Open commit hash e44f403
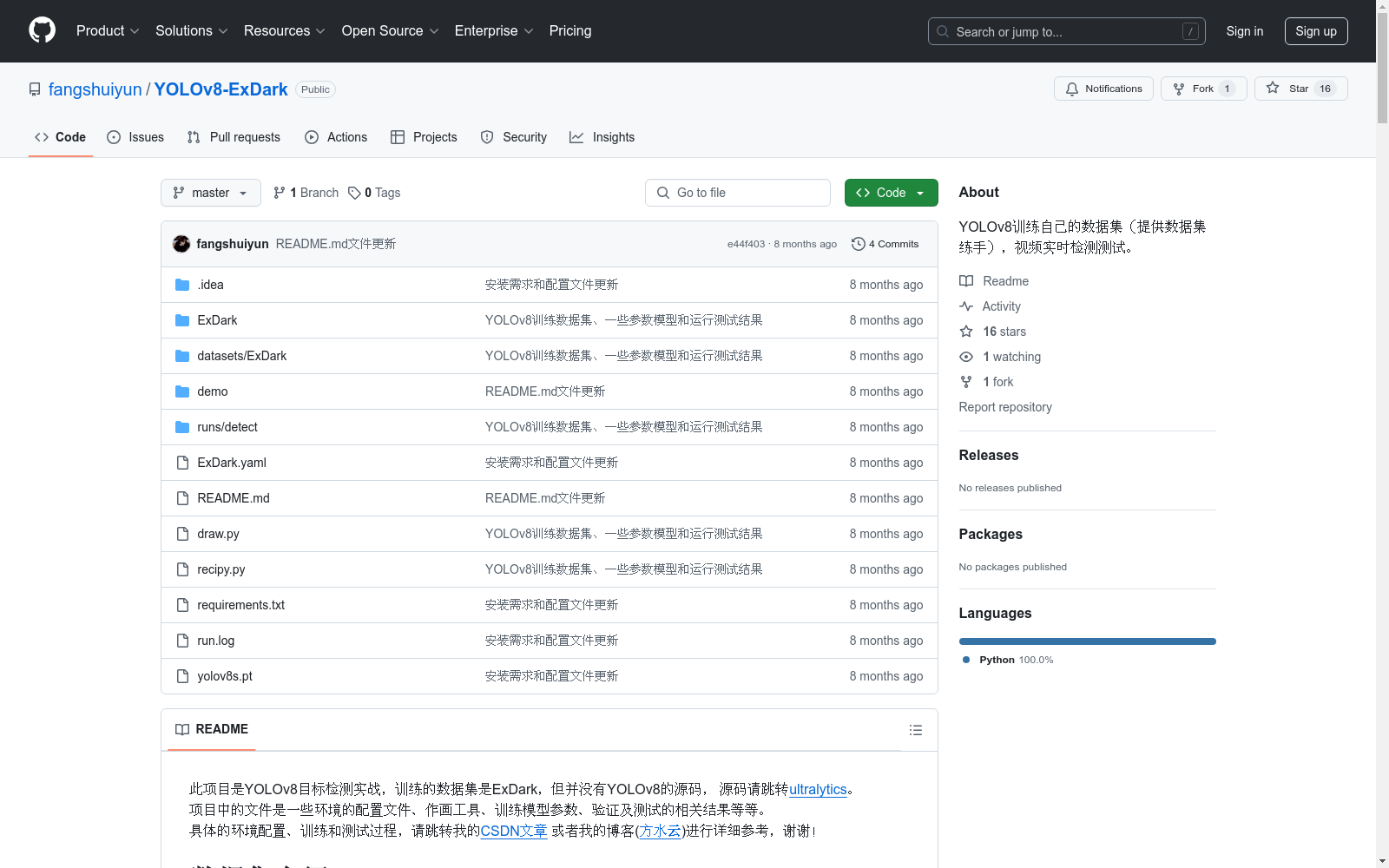1389x868 pixels. tap(747, 244)
